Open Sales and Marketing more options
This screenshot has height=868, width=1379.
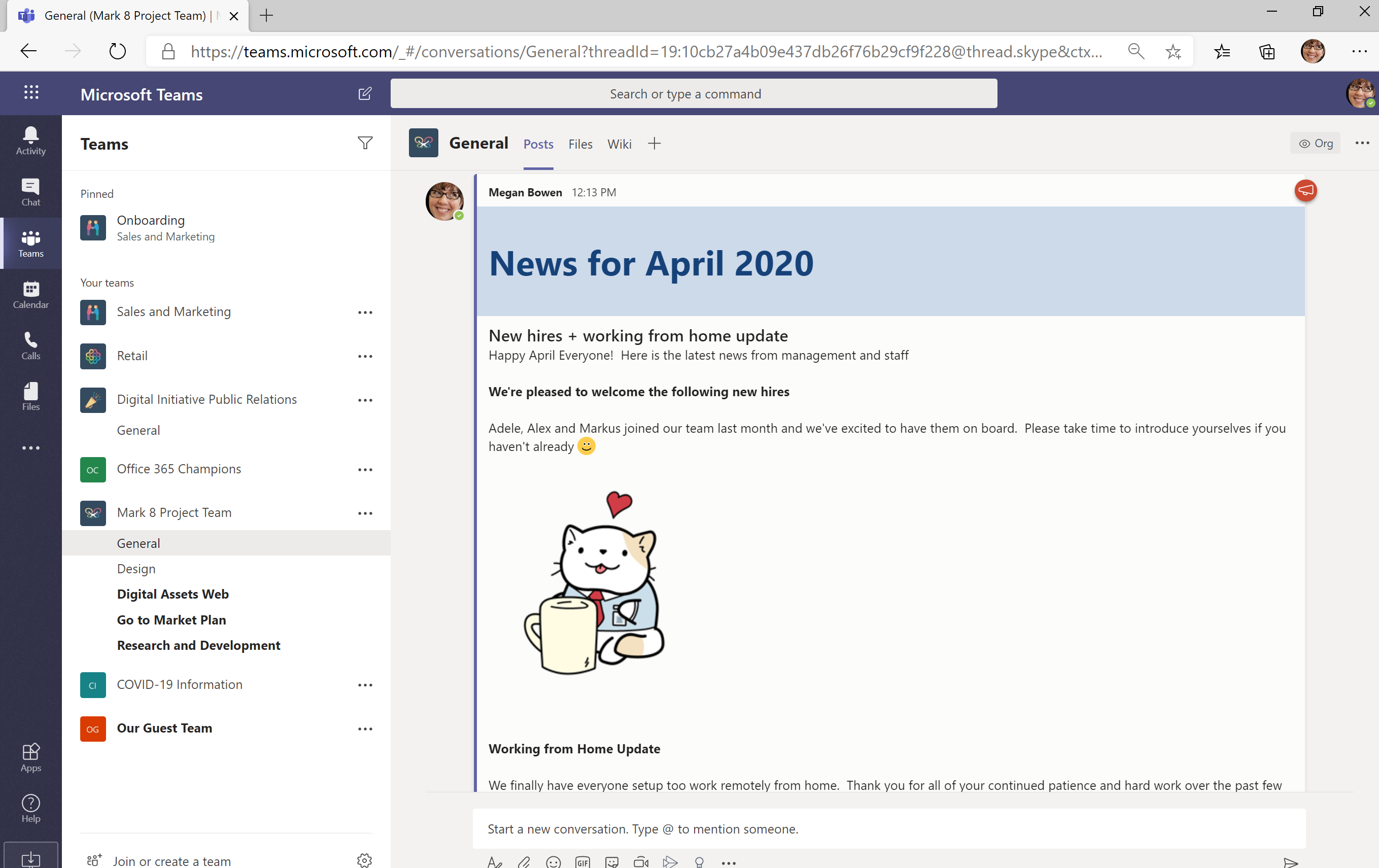[x=365, y=312]
